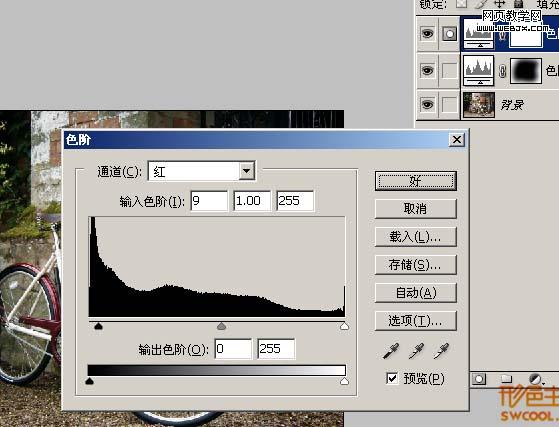Click the chain link icon beside the black mask
Screen dimensions: 559x427
[502, 71]
